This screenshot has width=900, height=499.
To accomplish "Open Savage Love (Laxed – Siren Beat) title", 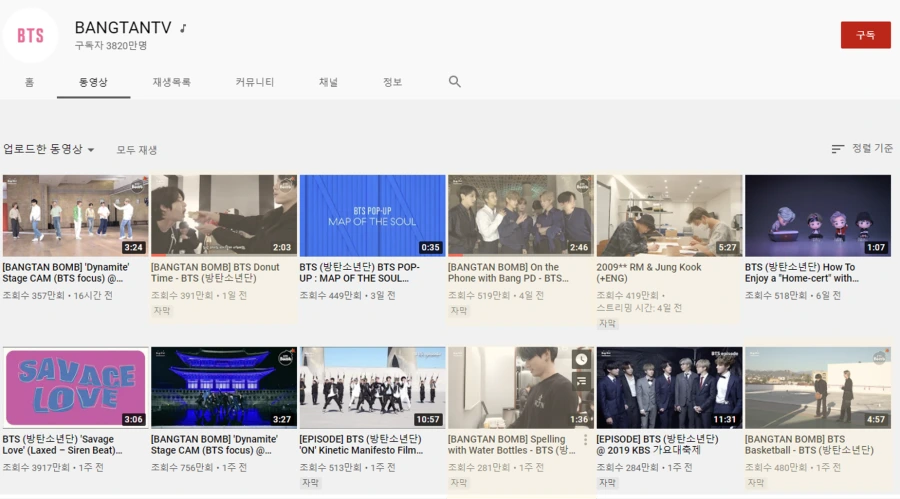I will pos(62,444).
